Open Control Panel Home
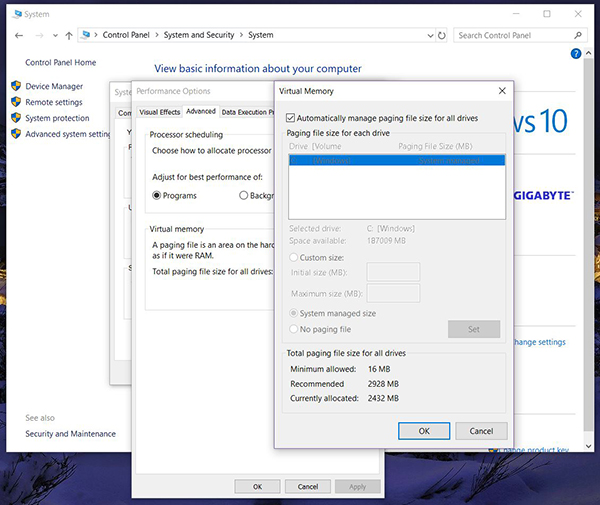Viewport: 600px width, 505px height. pos(60,62)
